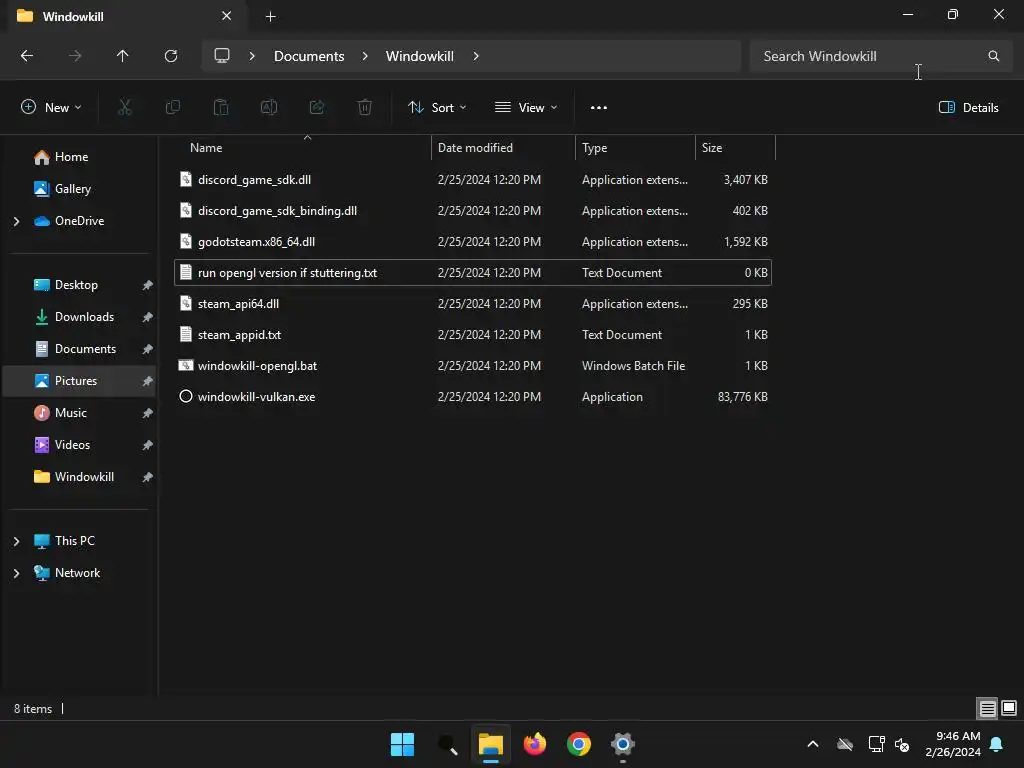Sort by the Size column header
1024x768 pixels.
[x=735, y=148]
